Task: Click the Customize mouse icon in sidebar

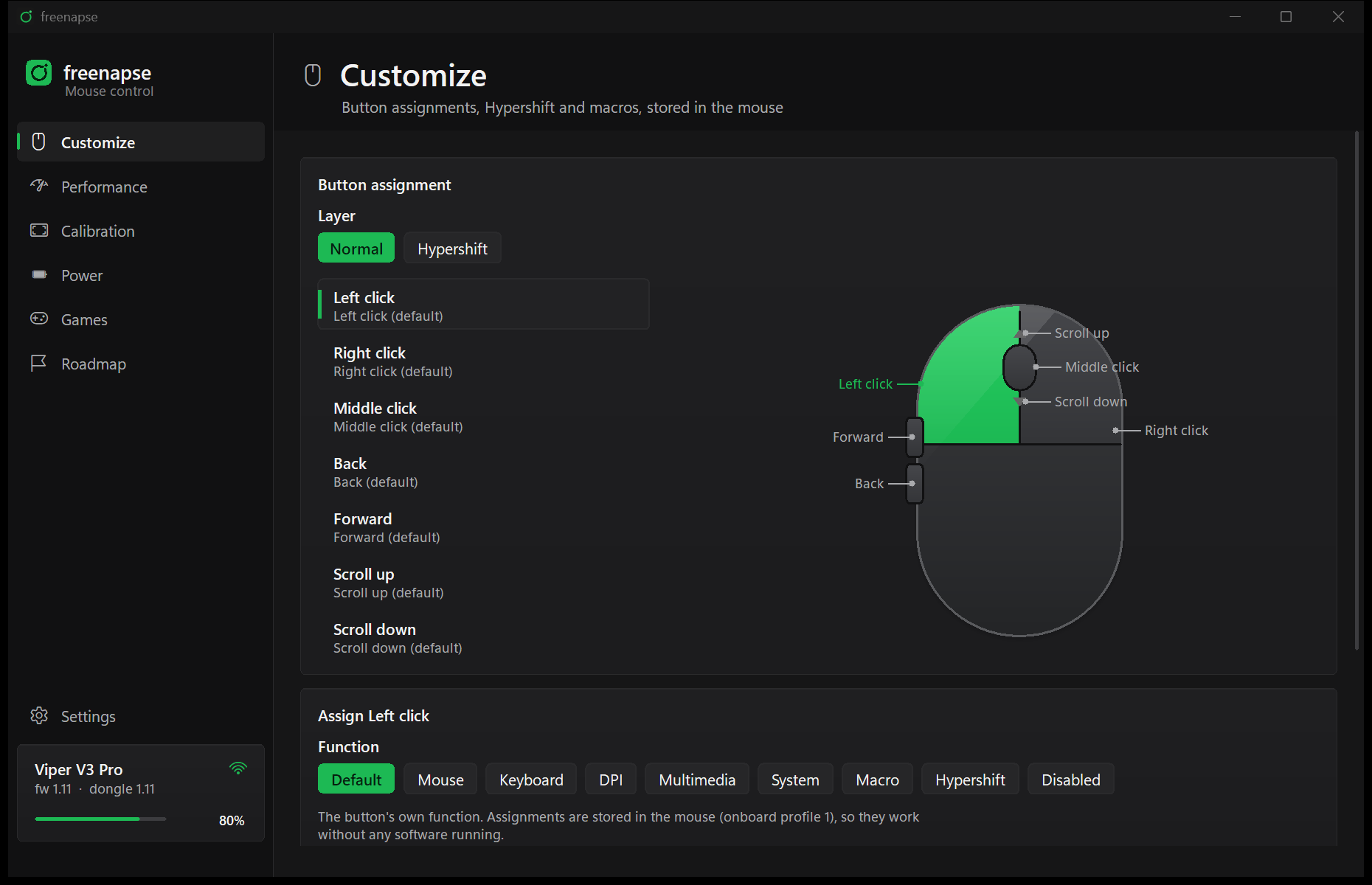Action: [39, 142]
